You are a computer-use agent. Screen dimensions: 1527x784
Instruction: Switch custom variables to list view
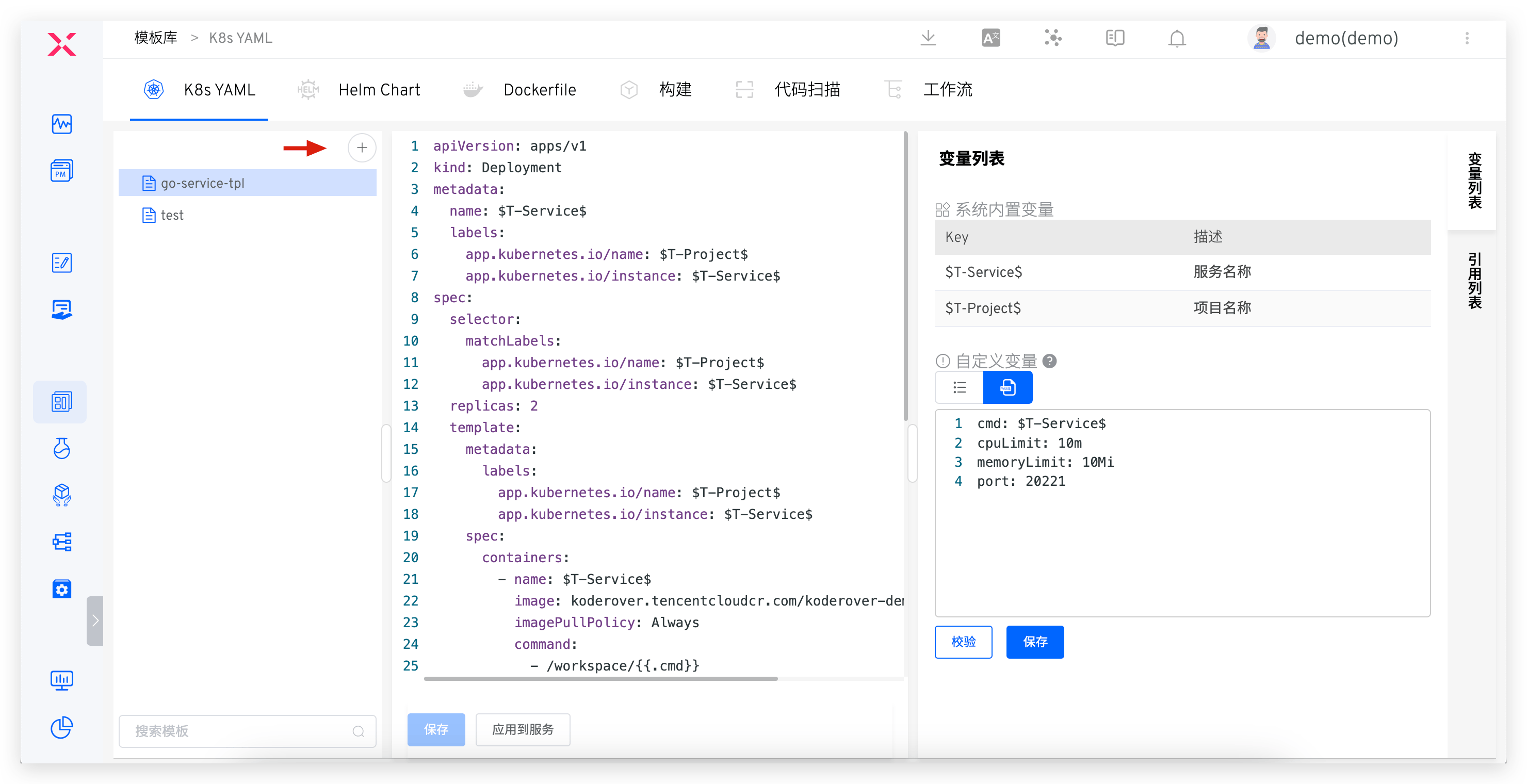959,387
